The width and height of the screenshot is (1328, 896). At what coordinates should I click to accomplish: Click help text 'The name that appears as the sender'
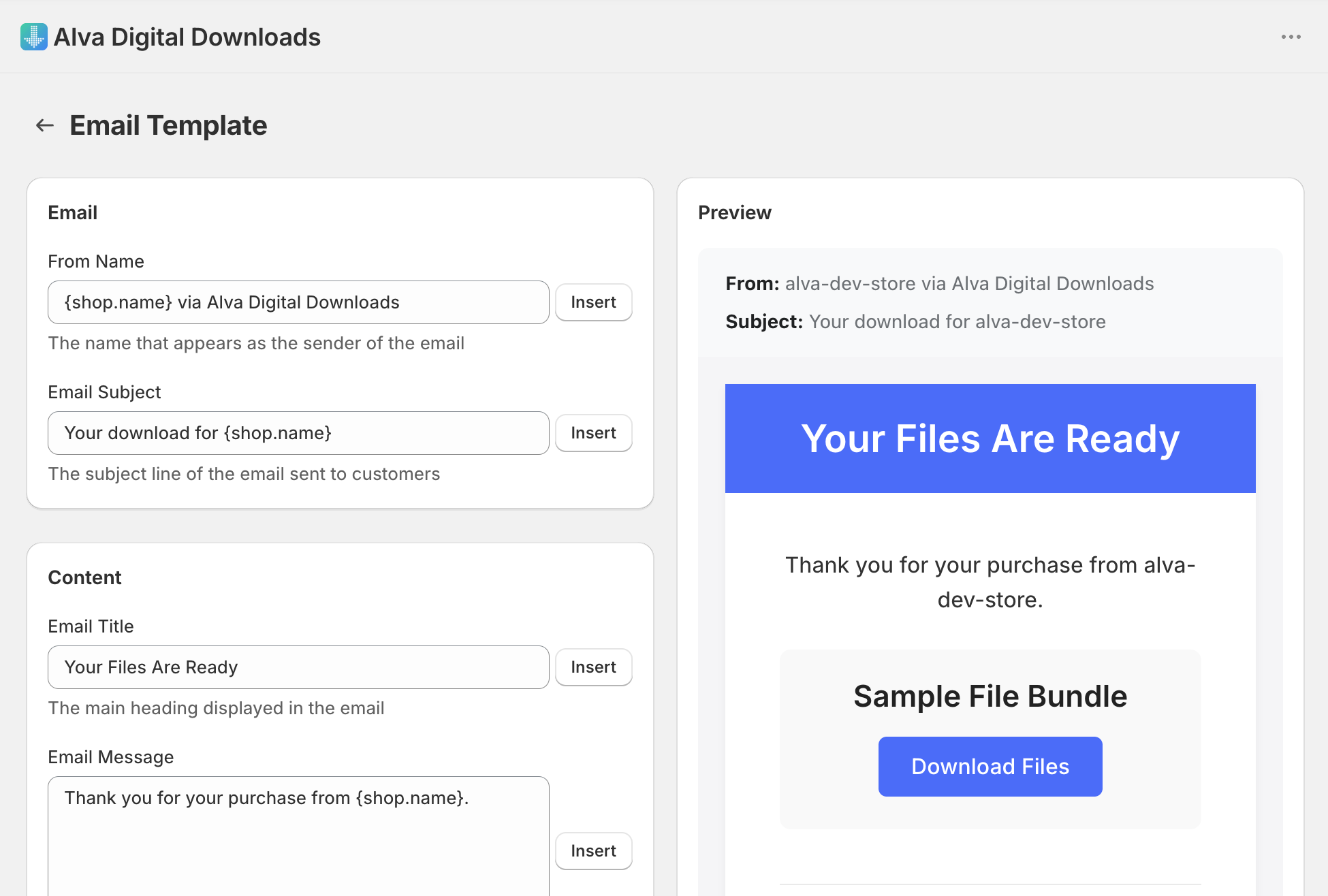(x=256, y=343)
